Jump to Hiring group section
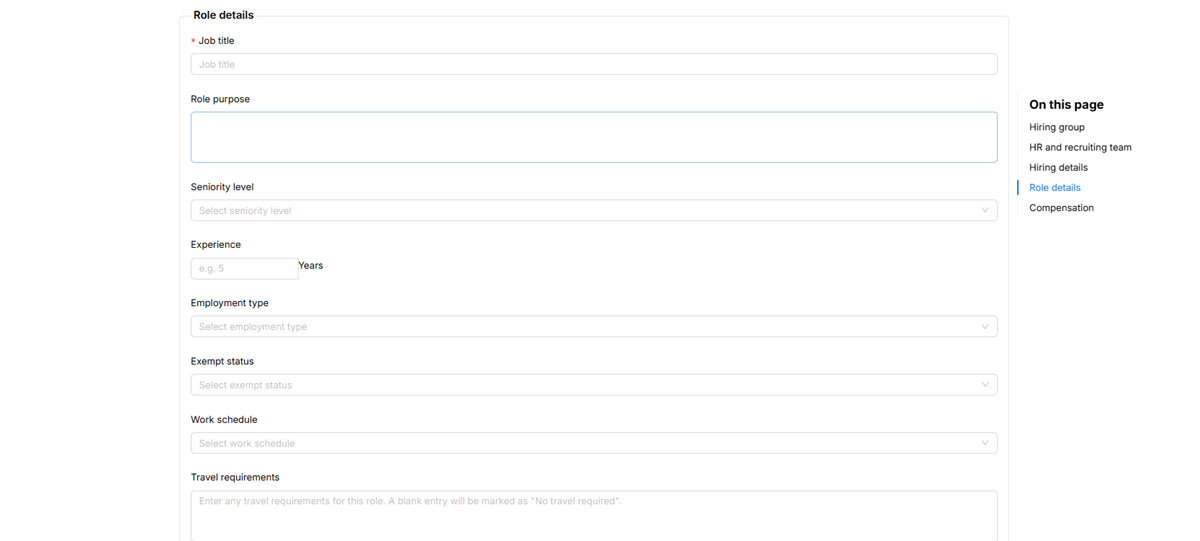Screen dimensions: 1200x541 click(x=1056, y=127)
